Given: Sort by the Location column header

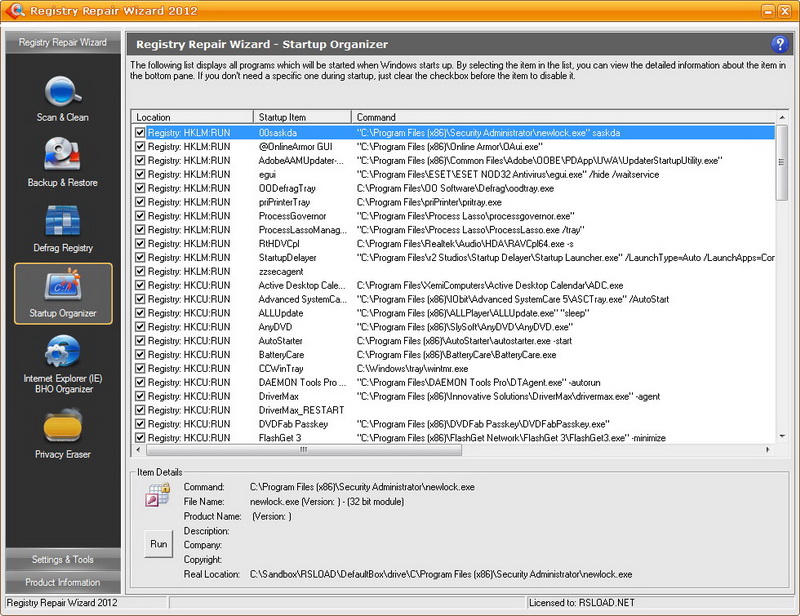Looking at the screenshot, I should pos(192,117).
